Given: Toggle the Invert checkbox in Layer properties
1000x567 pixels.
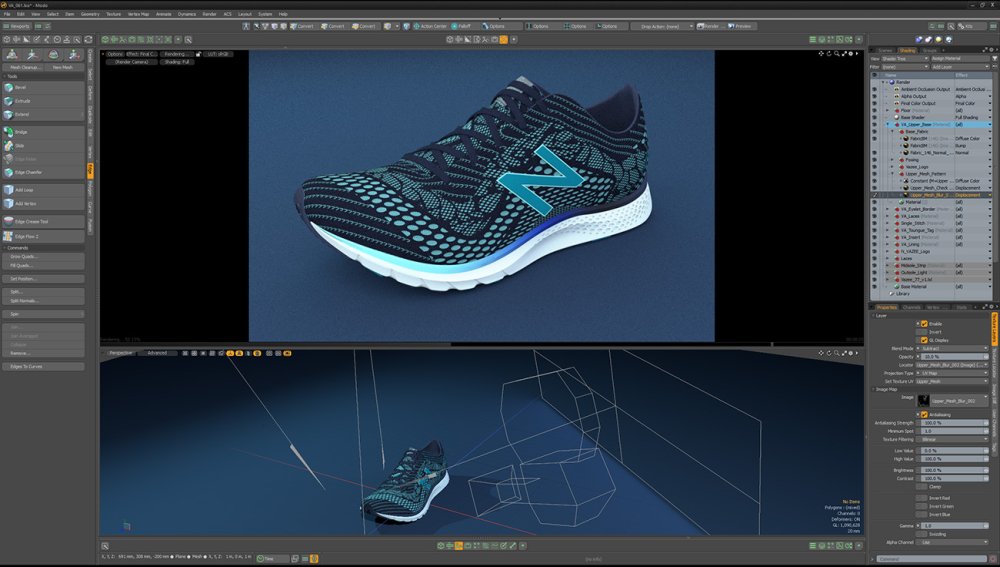Looking at the screenshot, I should coord(924,332).
